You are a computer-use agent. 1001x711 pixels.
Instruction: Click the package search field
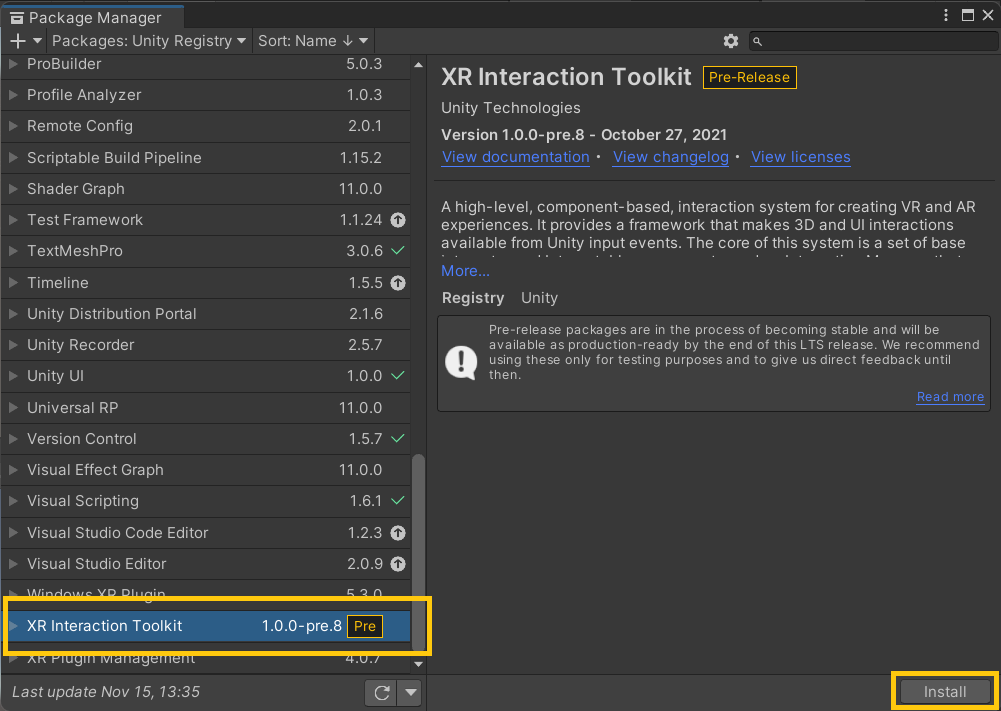tap(873, 41)
